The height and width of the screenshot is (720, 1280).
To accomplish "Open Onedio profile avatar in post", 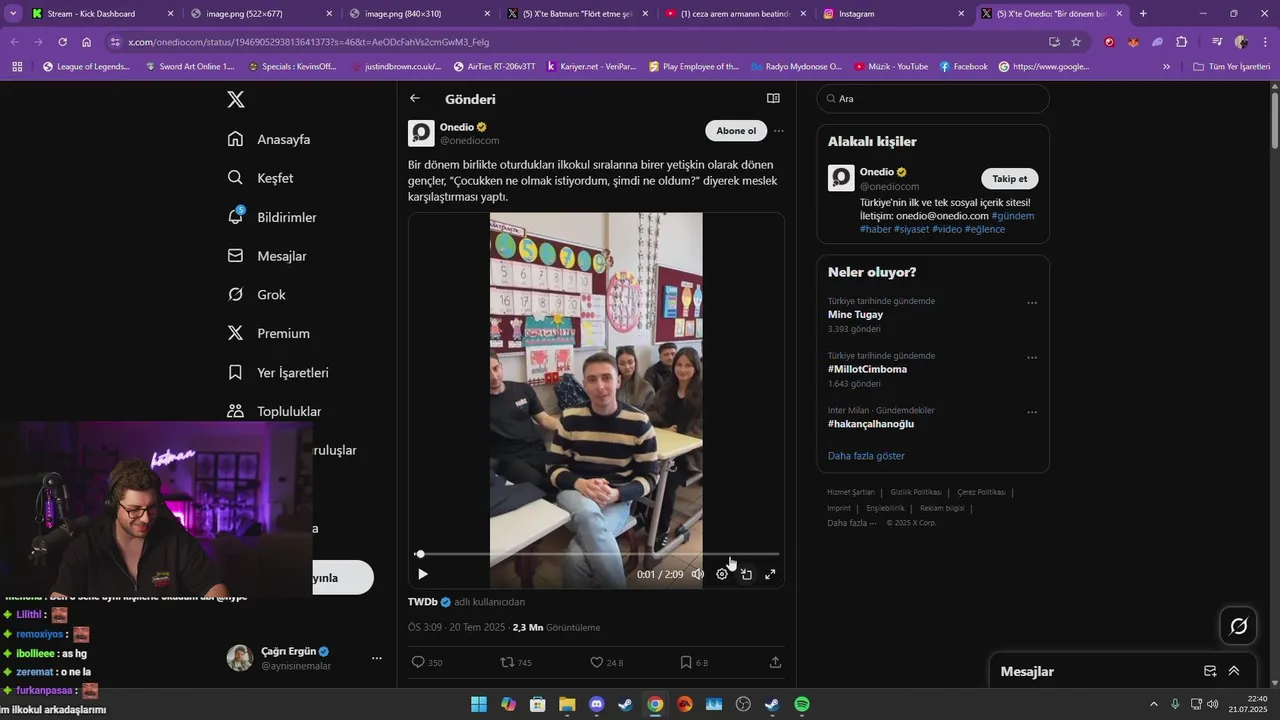I will (421, 133).
